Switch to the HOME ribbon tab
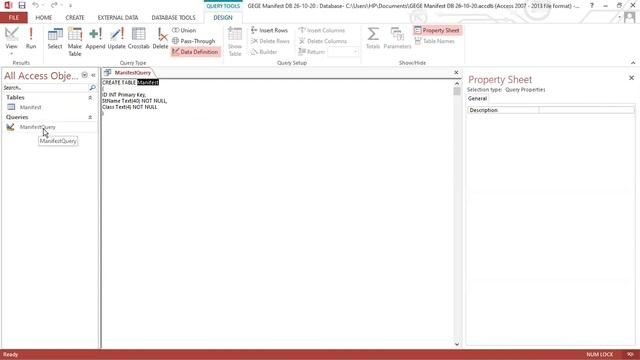Viewport: 640px width, 360px height. (44, 18)
